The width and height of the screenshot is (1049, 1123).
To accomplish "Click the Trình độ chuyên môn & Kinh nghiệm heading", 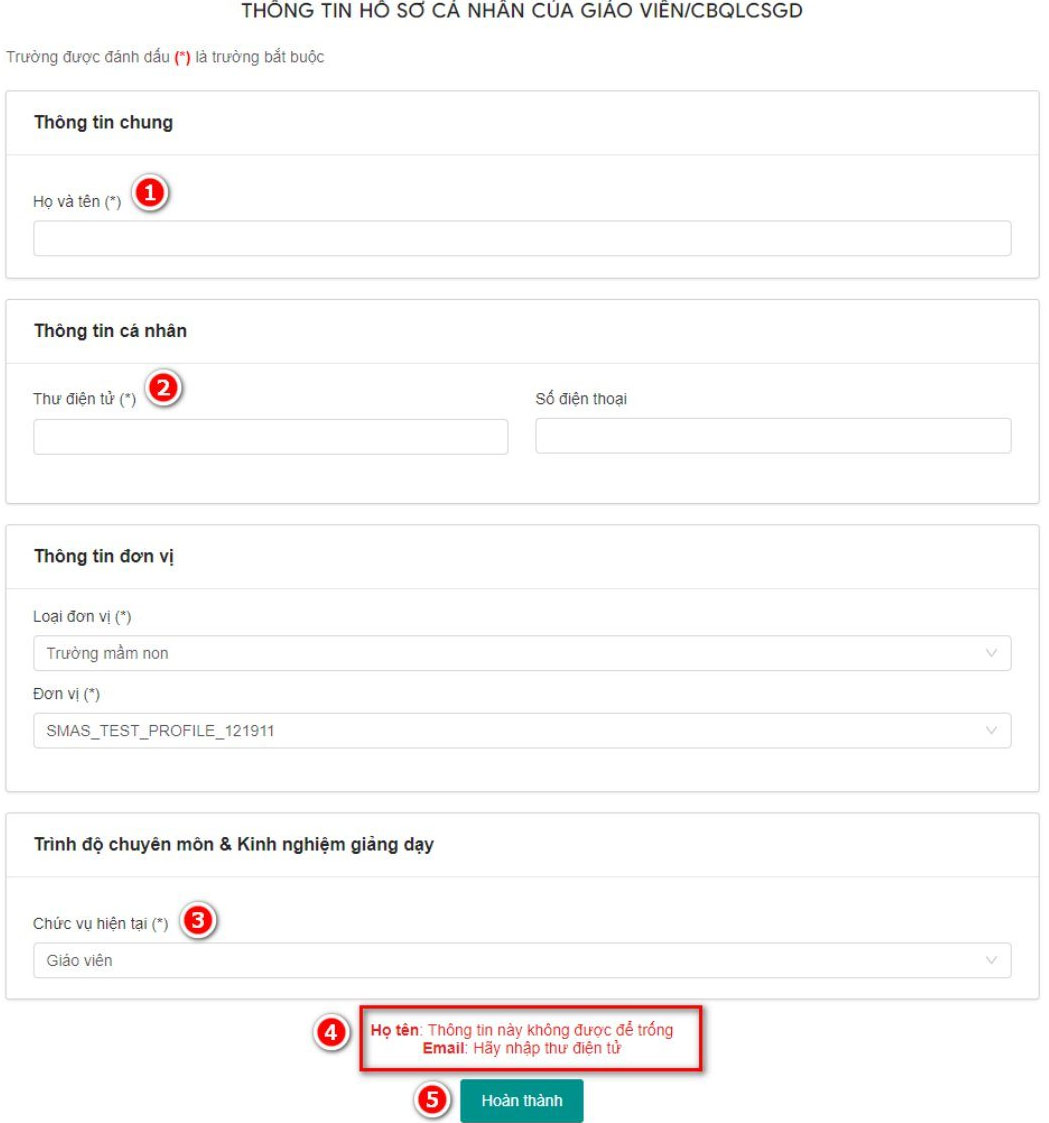I will (x=233, y=844).
